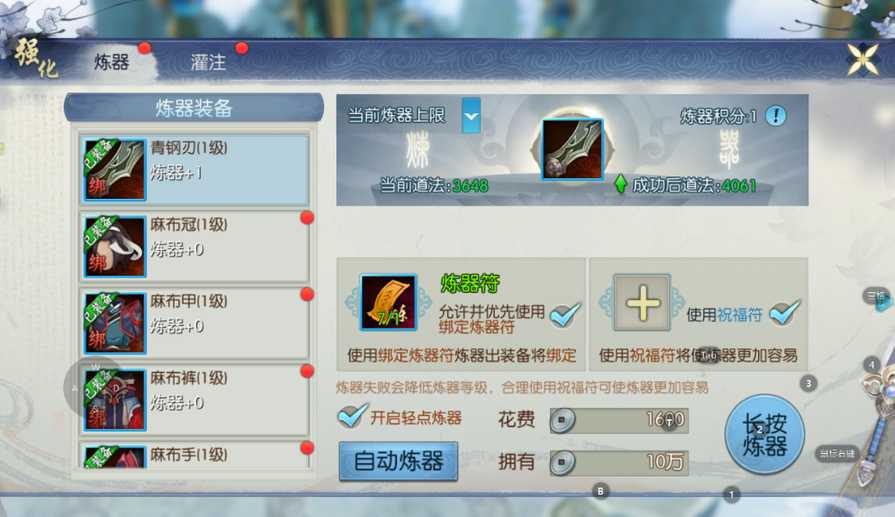Select the 麻布甲 armor equipment icon

114,323
